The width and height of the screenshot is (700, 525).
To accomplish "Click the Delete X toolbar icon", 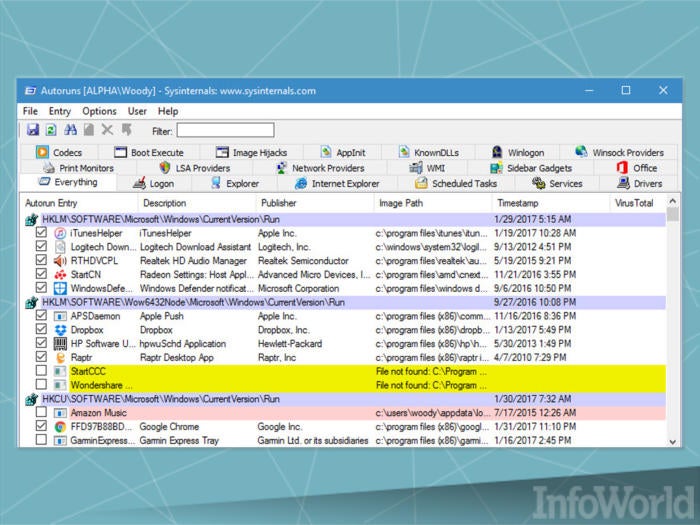I will 107,130.
